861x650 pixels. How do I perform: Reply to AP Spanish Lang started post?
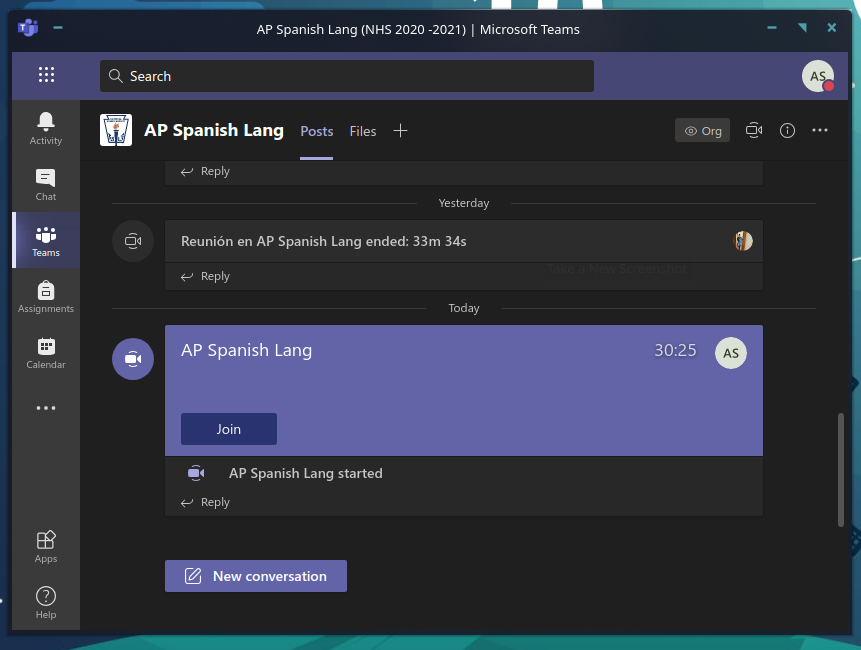pyautogui.click(x=205, y=502)
